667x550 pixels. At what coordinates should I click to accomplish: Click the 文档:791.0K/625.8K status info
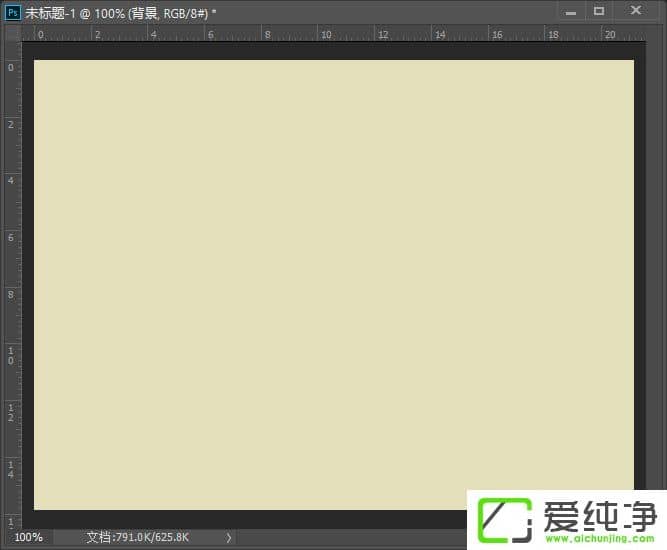click(x=137, y=538)
